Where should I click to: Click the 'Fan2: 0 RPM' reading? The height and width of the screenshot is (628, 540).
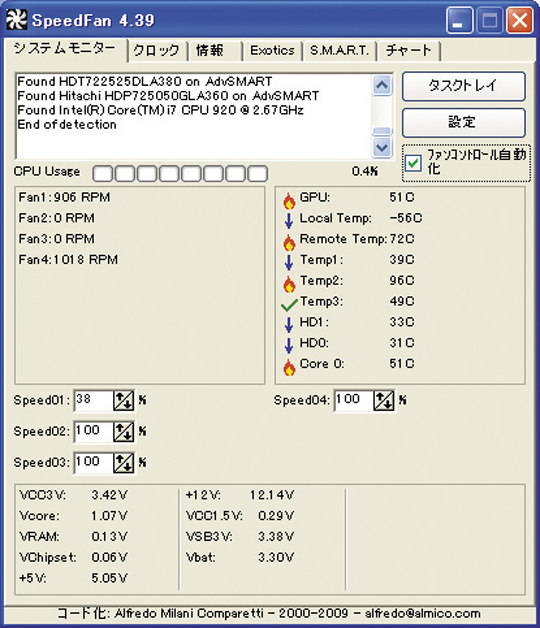click(x=56, y=218)
